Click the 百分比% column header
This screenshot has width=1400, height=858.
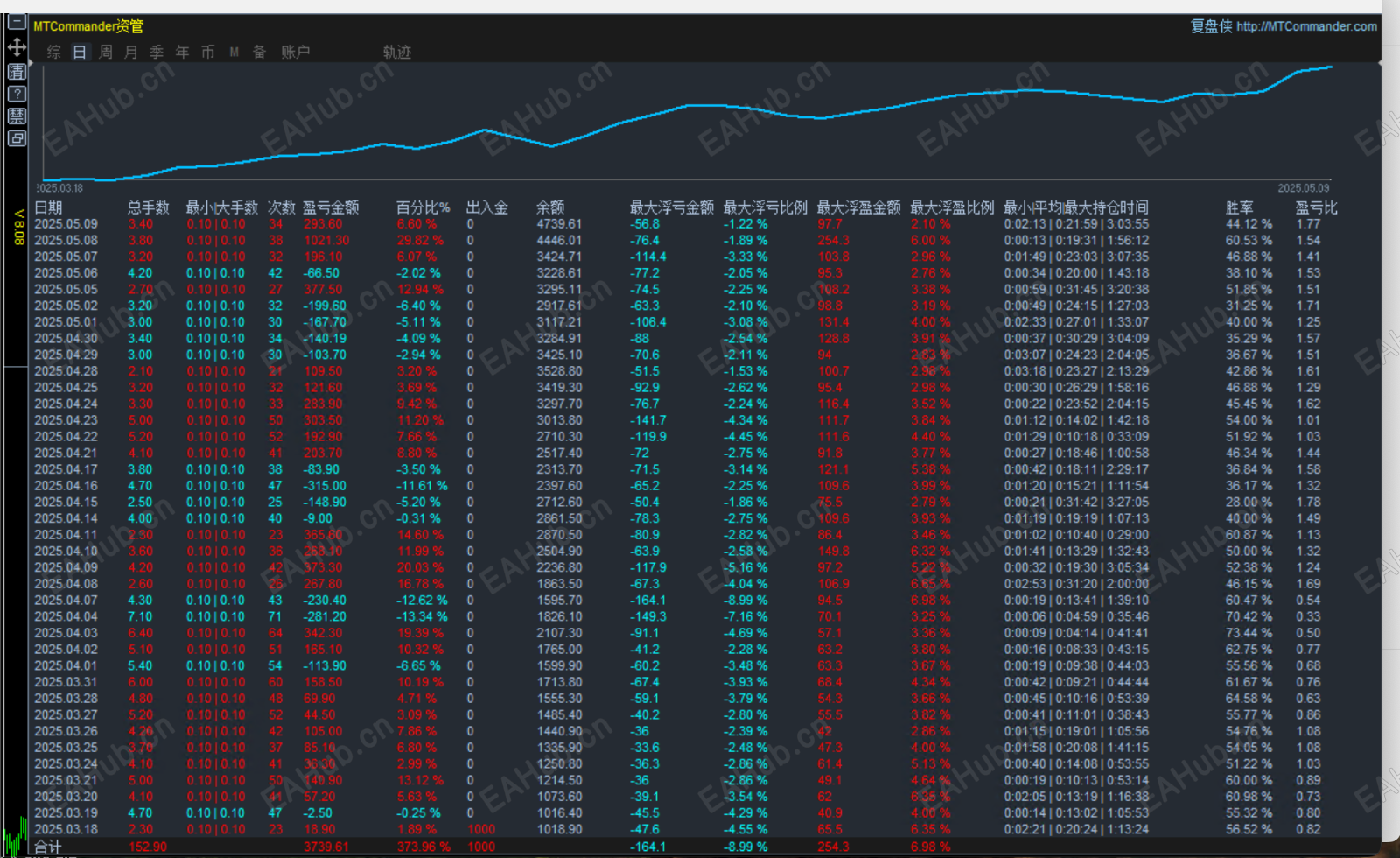423,207
